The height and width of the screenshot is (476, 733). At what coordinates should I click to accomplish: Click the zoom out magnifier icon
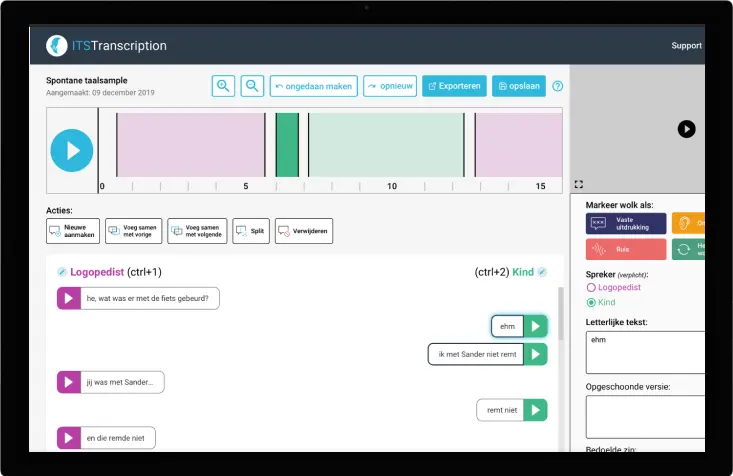253,86
